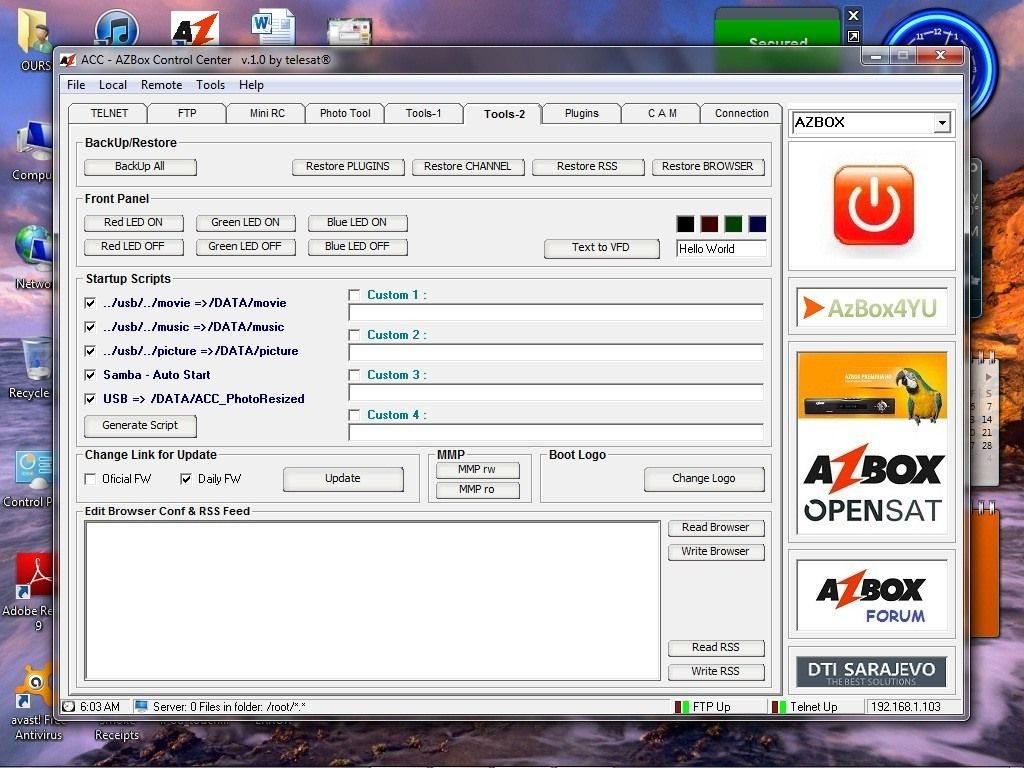Image resolution: width=1024 pixels, height=768 pixels.
Task: Switch to the Mini RC tab
Action: pos(267,113)
